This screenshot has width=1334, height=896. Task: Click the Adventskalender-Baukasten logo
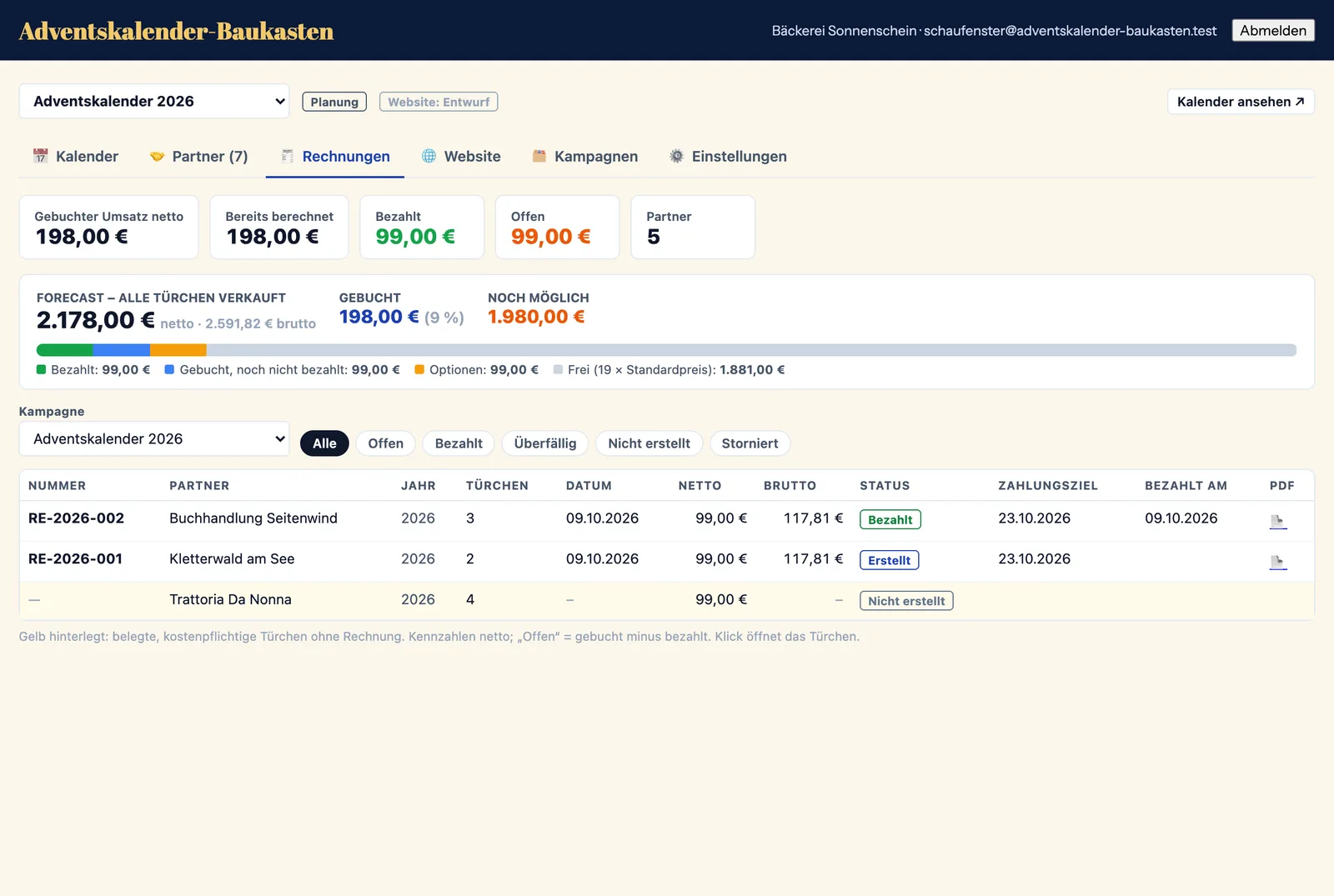(x=176, y=31)
